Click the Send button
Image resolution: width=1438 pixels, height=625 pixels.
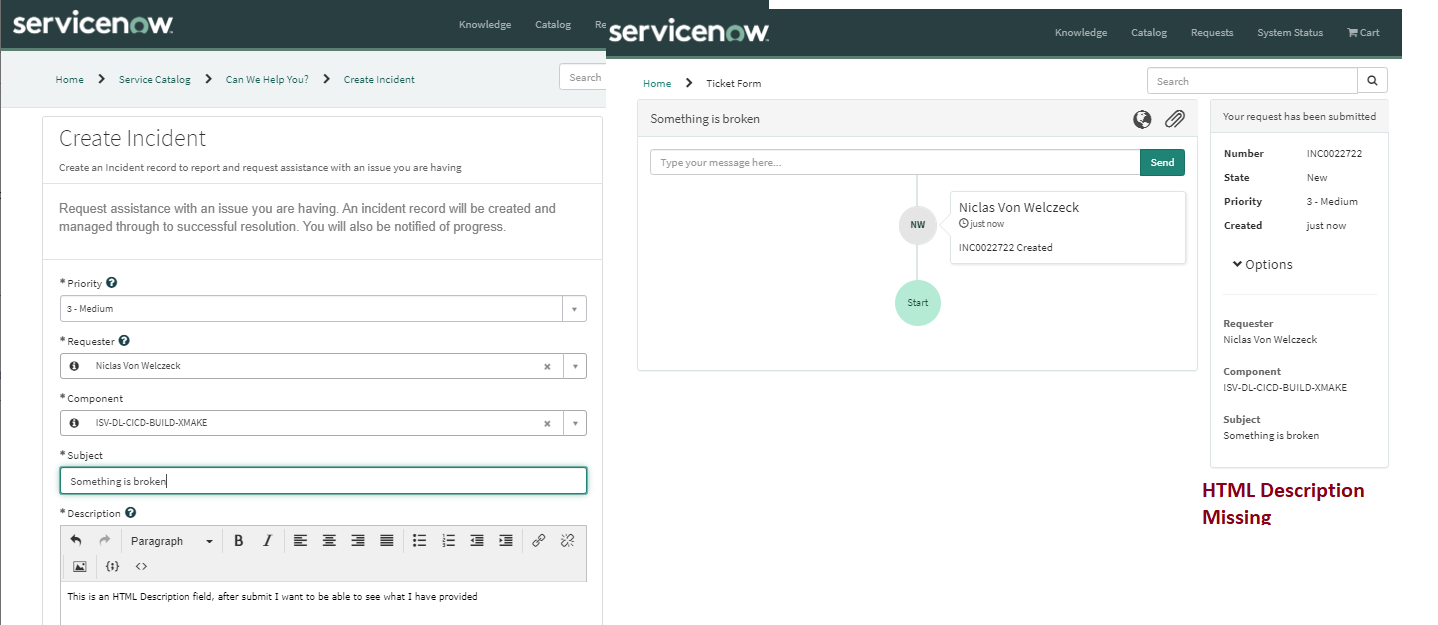pos(1161,161)
